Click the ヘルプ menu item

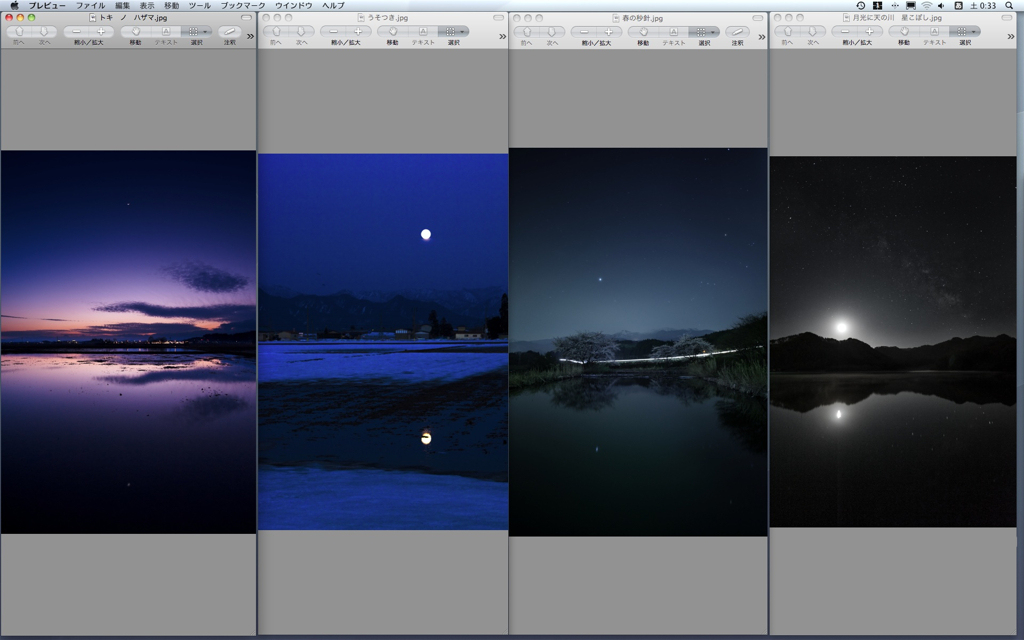pos(333,6)
